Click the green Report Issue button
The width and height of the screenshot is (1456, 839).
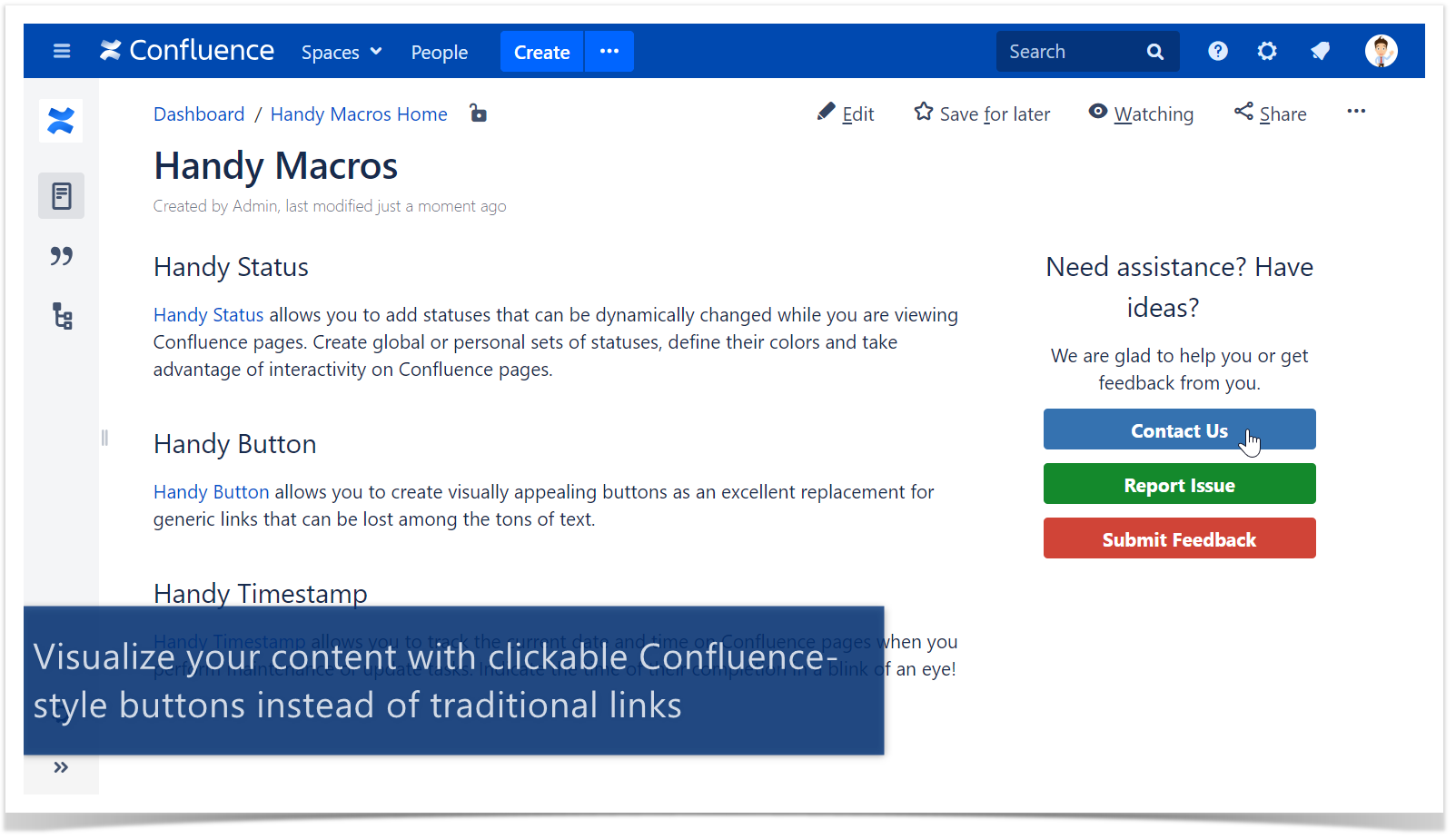1179,484
